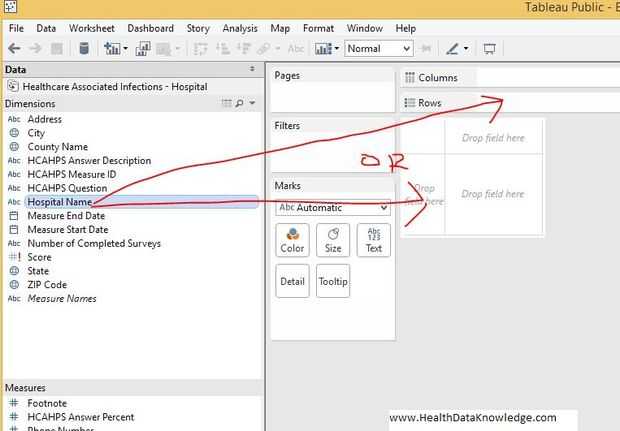
Task: Open the mark type dropdown showing Automatic
Action: [x=333, y=208]
